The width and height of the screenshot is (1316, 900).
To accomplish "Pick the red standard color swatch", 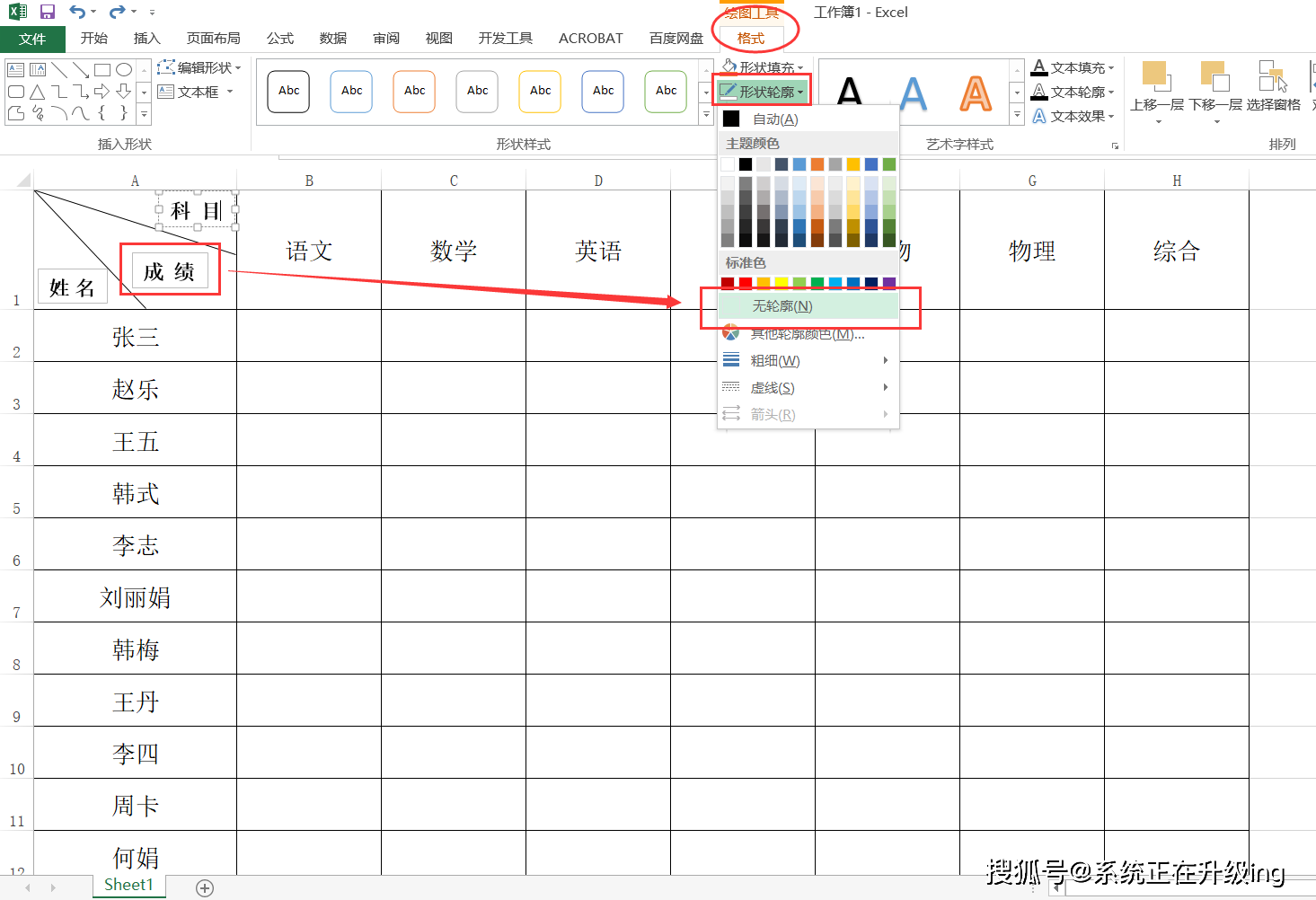I will click(746, 283).
